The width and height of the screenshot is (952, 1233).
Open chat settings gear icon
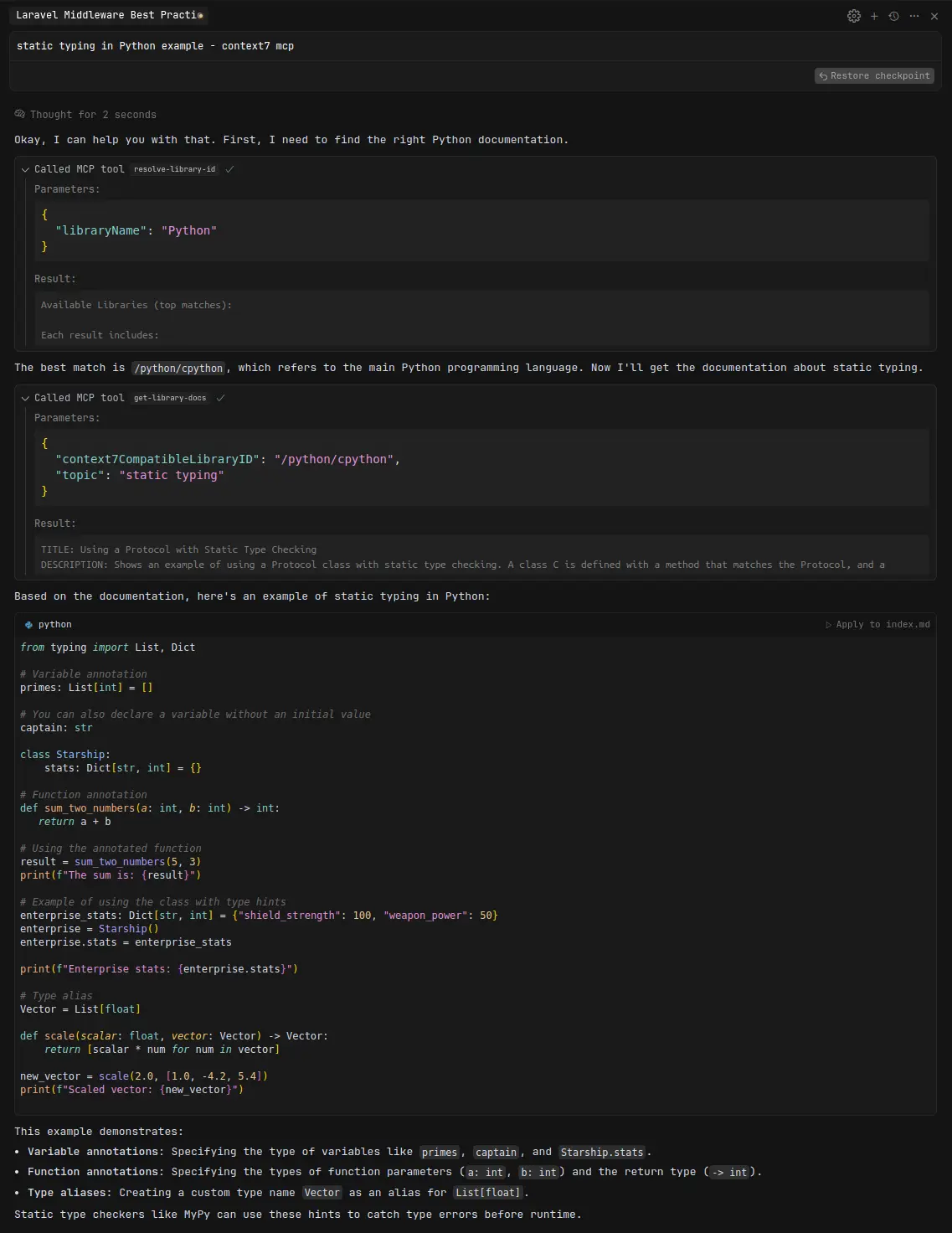coord(853,16)
